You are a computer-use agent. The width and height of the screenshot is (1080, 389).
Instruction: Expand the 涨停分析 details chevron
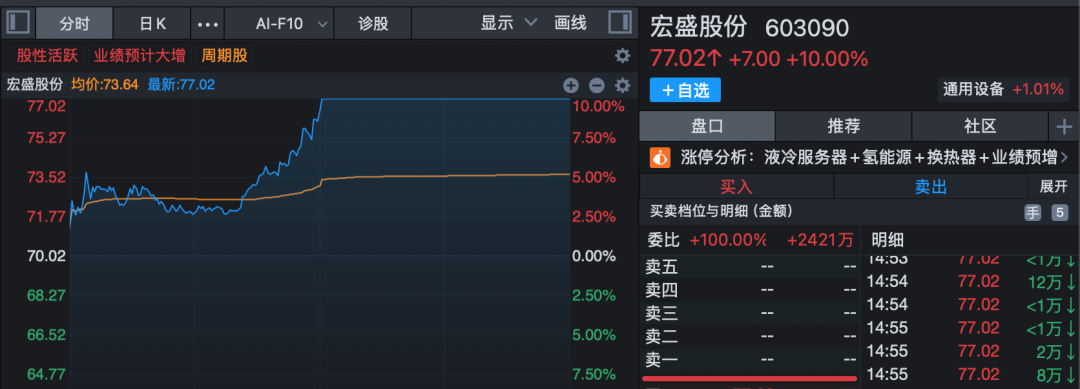pos(1065,158)
